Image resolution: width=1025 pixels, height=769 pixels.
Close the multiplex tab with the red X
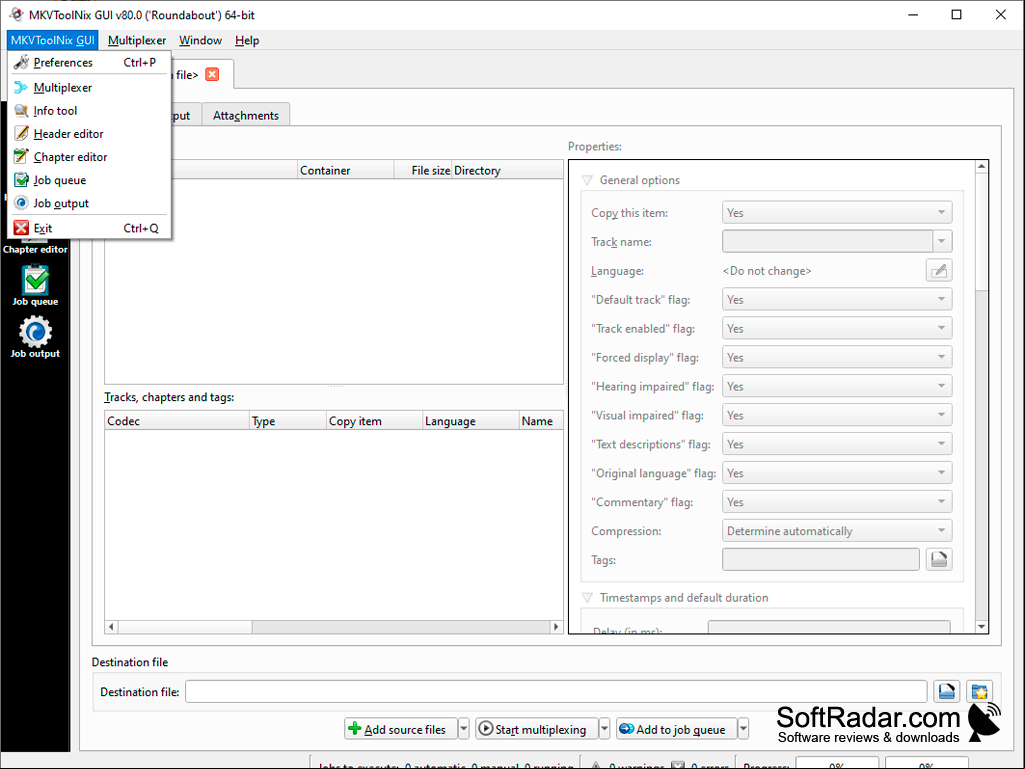tap(212, 75)
